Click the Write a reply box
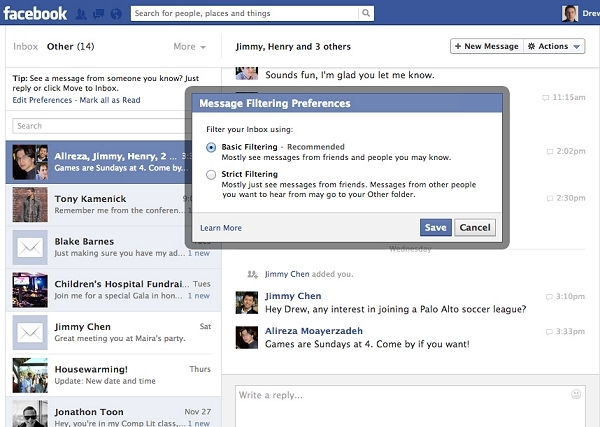600x427 pixels. (x=410, y=406)
